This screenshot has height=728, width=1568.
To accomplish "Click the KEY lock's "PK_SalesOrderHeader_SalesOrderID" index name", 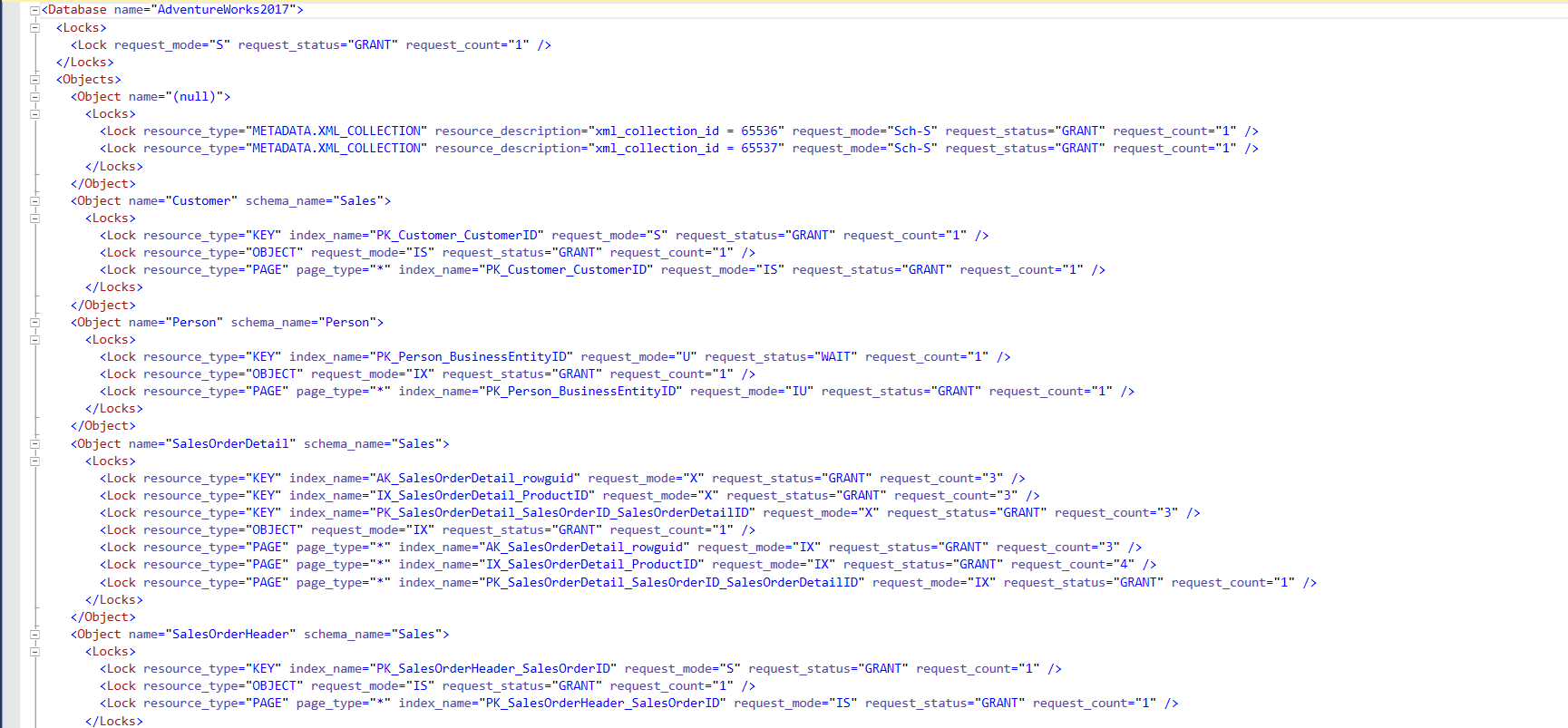I will click(x=493, y=669).
